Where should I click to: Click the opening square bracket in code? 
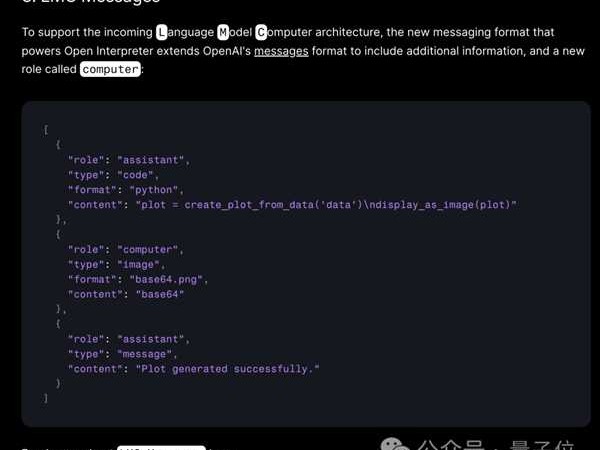[x=46, y=129]
